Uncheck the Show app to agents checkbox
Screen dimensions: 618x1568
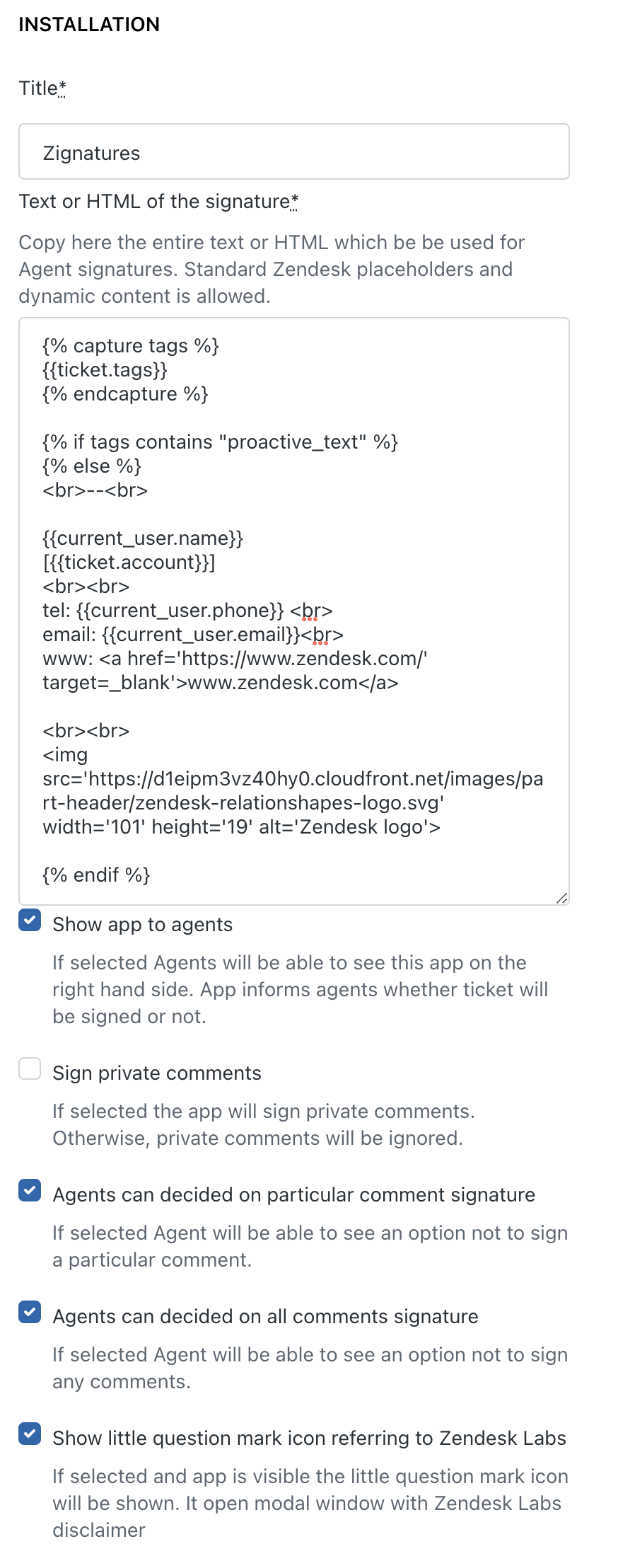coord(30,921)
